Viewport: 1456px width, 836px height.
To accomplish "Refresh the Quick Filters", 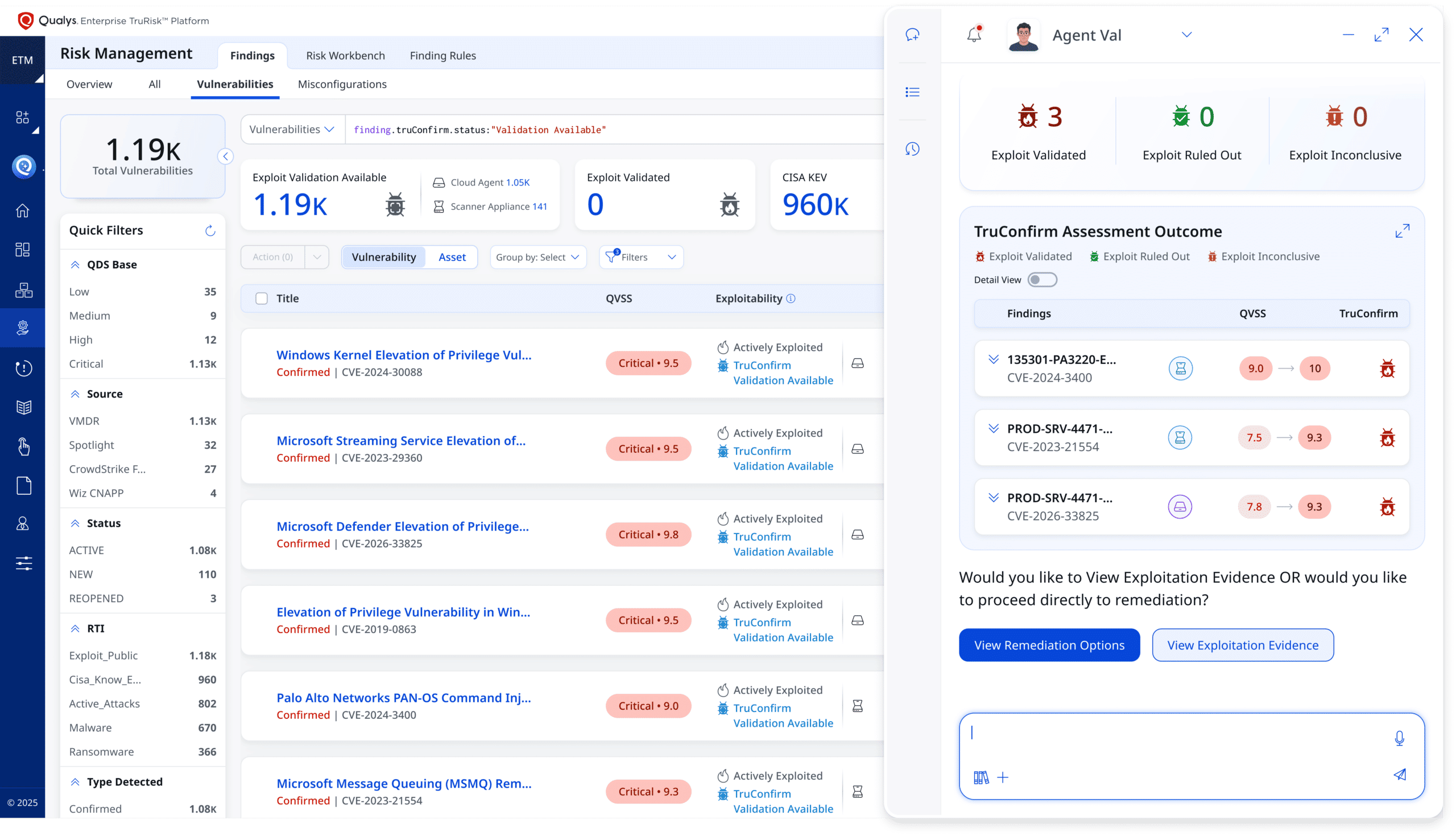I will (210, 230).
